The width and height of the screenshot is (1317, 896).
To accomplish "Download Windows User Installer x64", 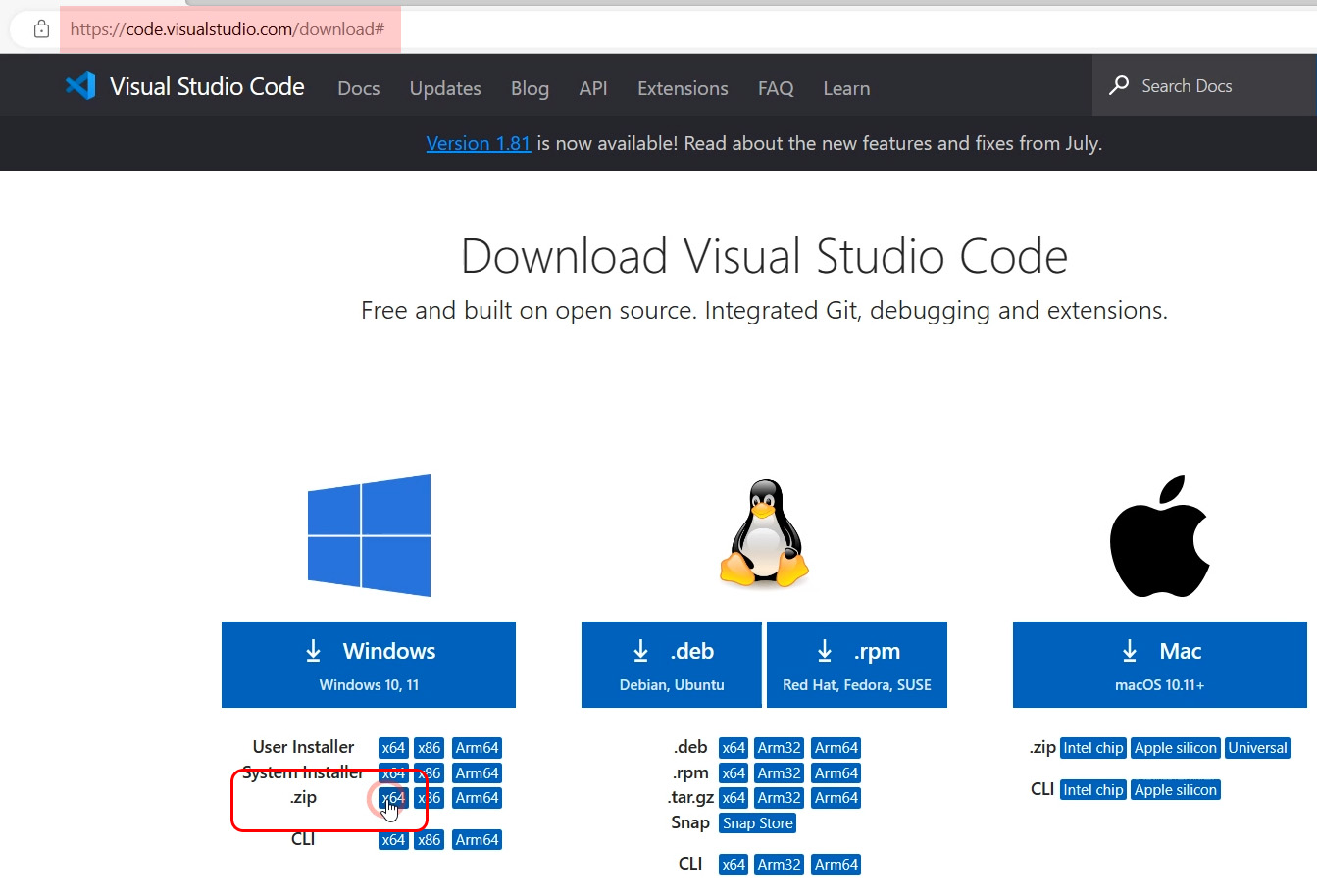I will pos(393,748).
